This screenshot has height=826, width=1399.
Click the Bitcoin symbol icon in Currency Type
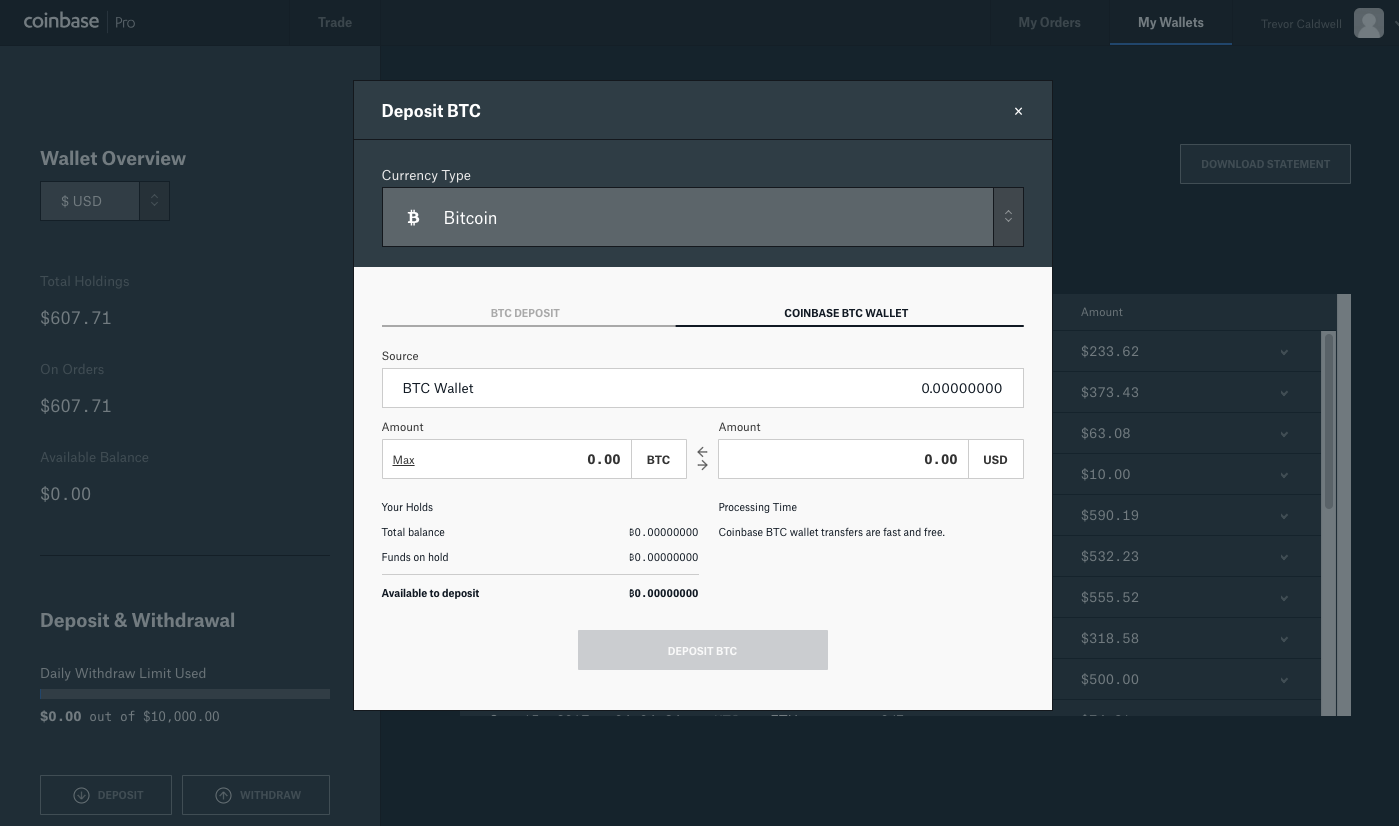pos(413,217)
